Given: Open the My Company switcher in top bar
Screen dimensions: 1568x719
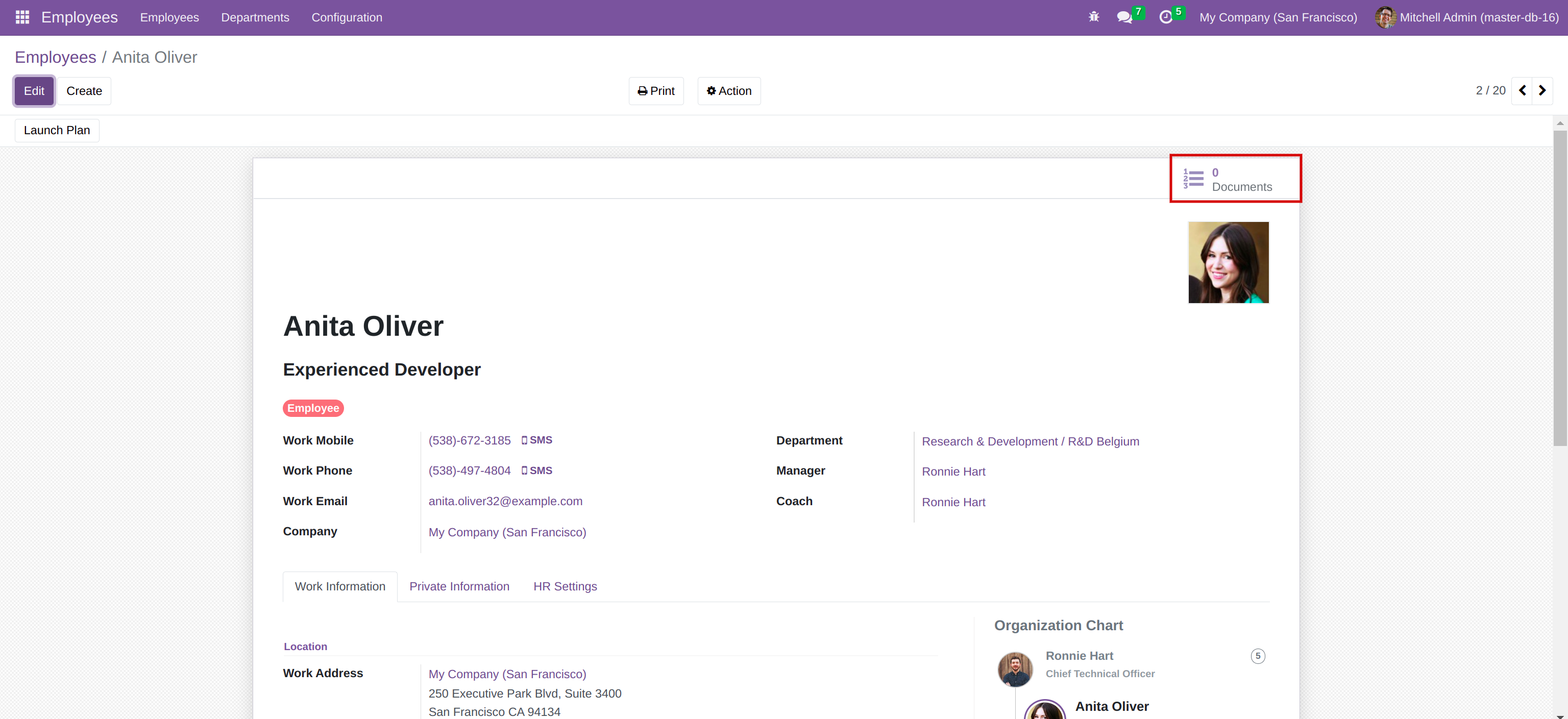Looking at the screenshot, I should [x=1278, y=17].
